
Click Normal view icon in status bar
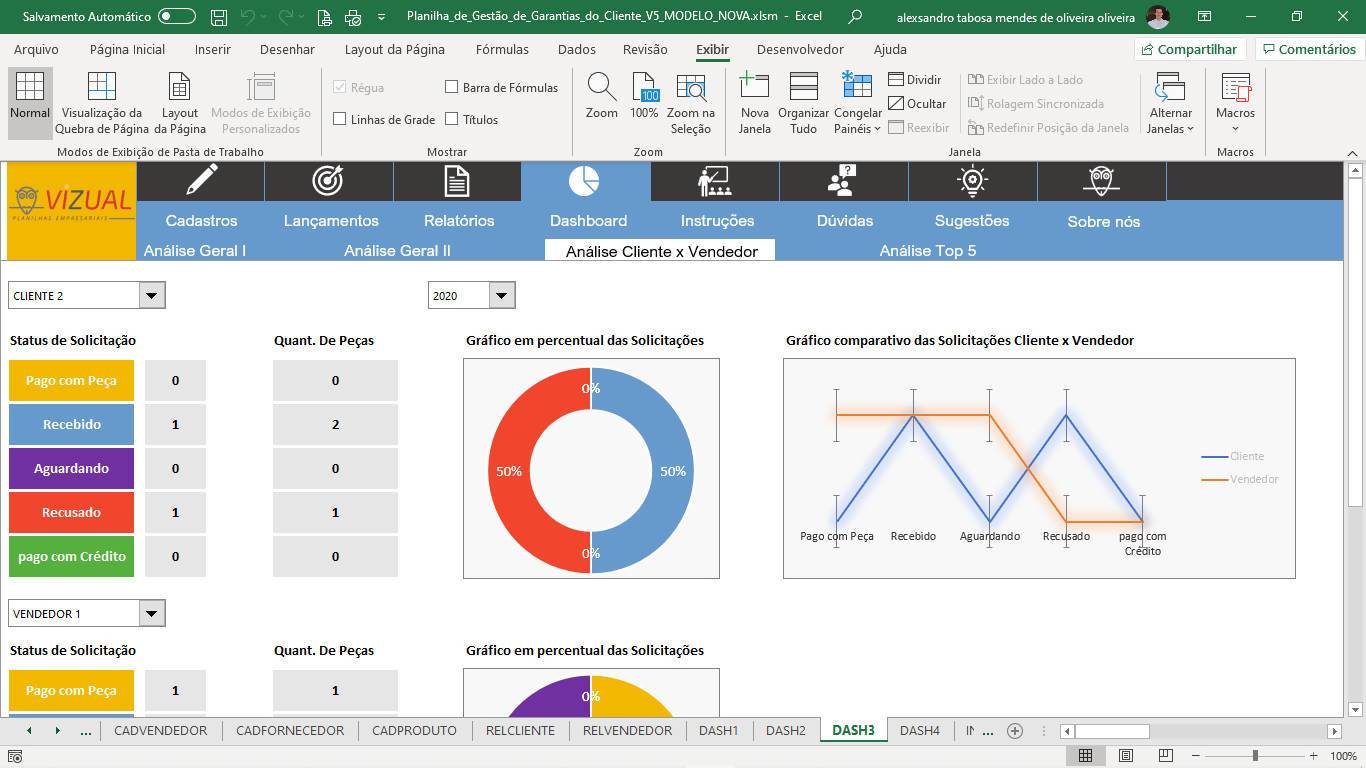(1085, 756)
